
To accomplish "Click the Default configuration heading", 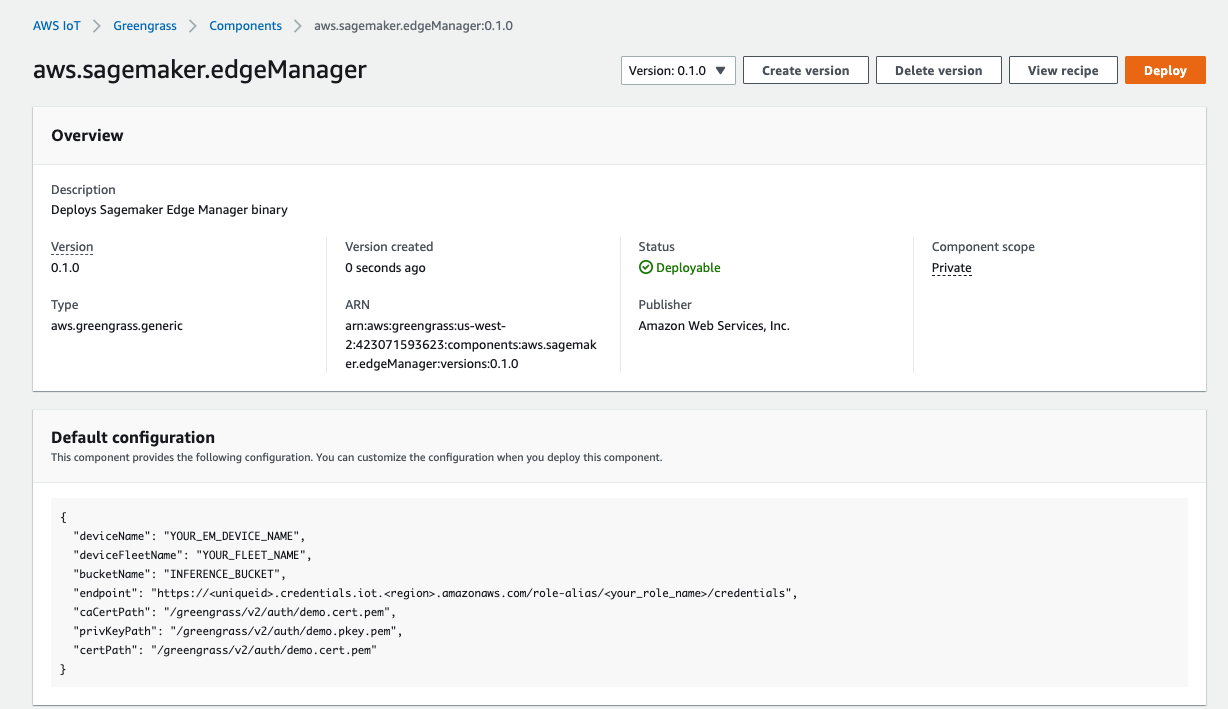I will point(133,437).
